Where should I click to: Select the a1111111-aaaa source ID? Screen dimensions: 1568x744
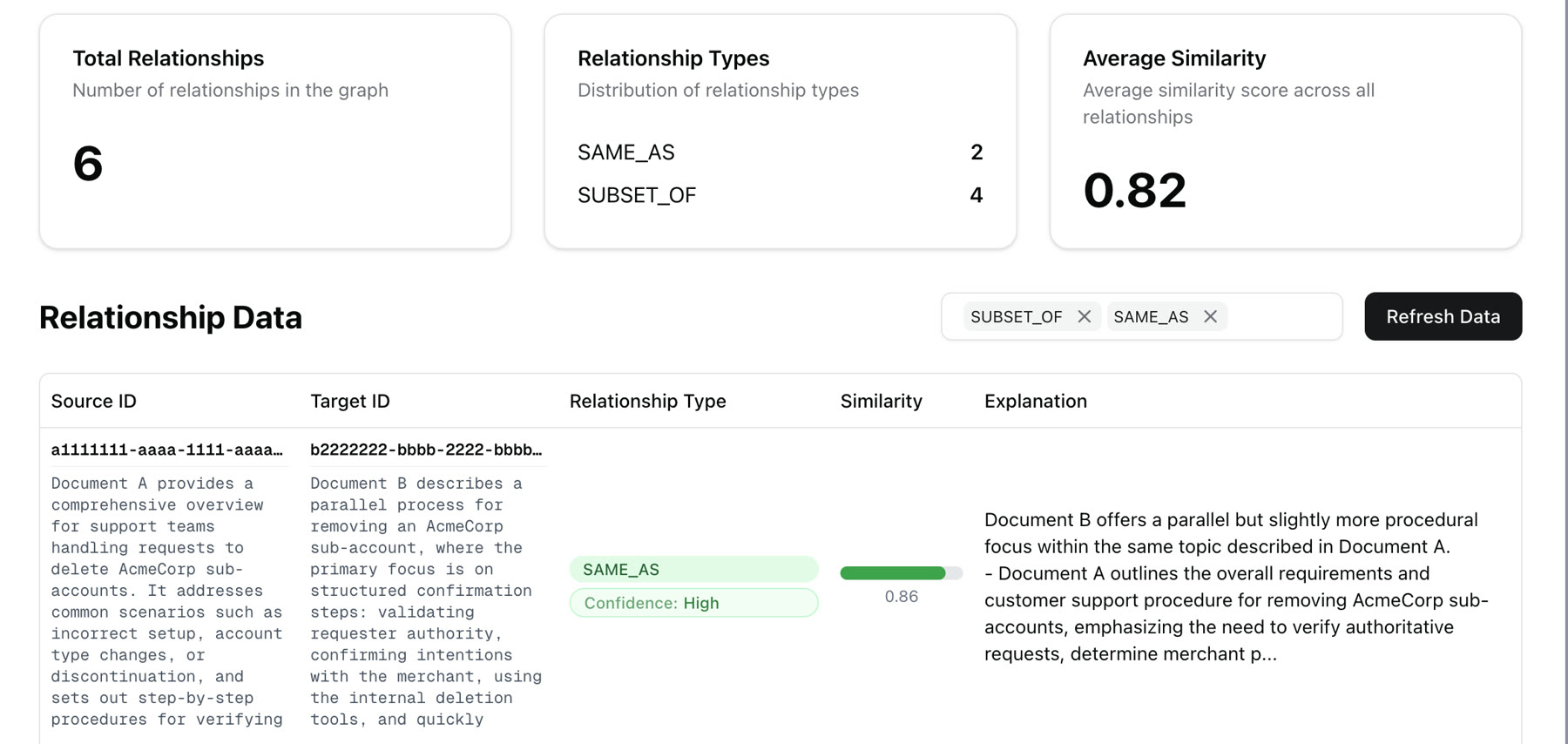click(167, 450)
